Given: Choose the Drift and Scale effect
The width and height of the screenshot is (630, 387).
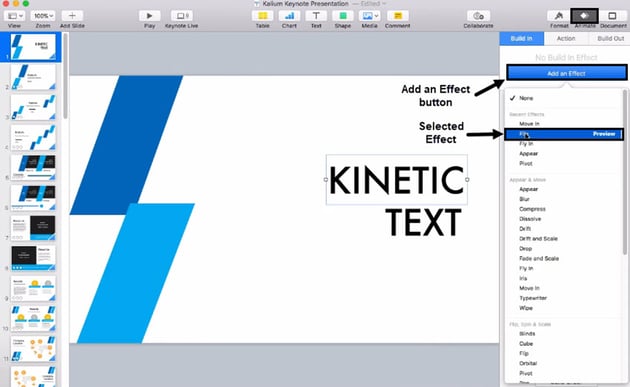Looking at the screenshot, I should pyautogui.click(x=538, y=239).
